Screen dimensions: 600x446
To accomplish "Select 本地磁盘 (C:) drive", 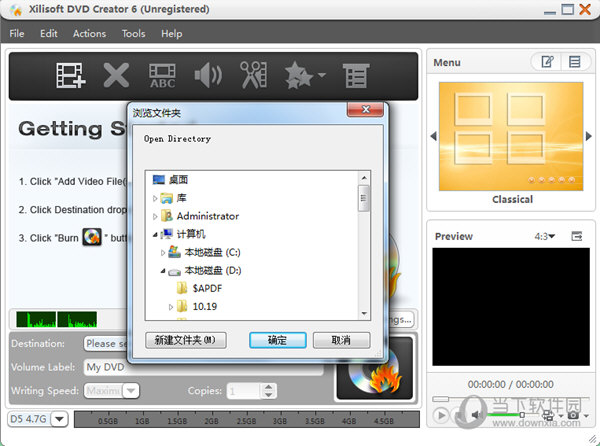I will click(204, 252).
